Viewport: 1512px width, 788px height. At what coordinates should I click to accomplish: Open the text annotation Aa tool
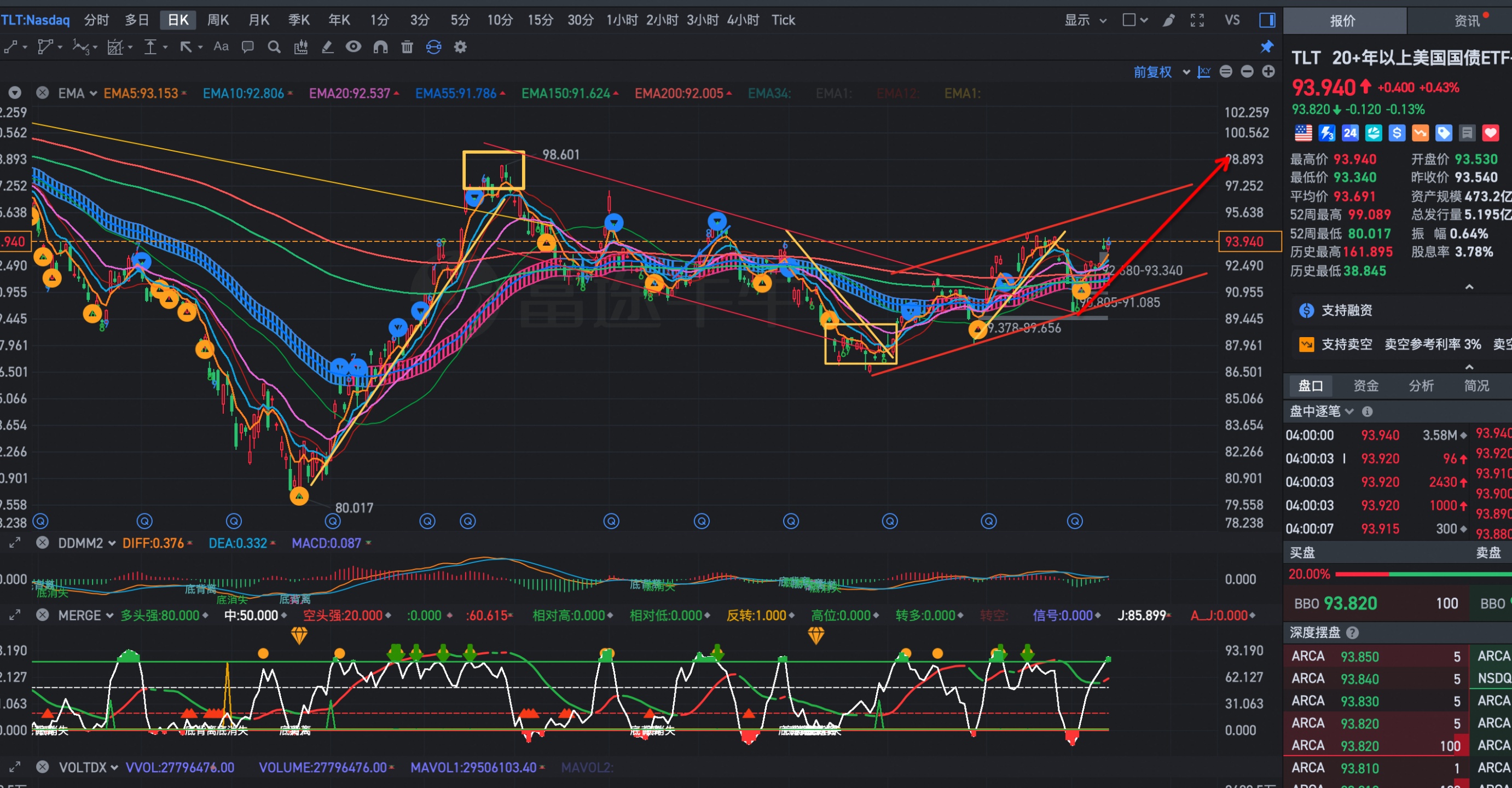click(221, 47)
